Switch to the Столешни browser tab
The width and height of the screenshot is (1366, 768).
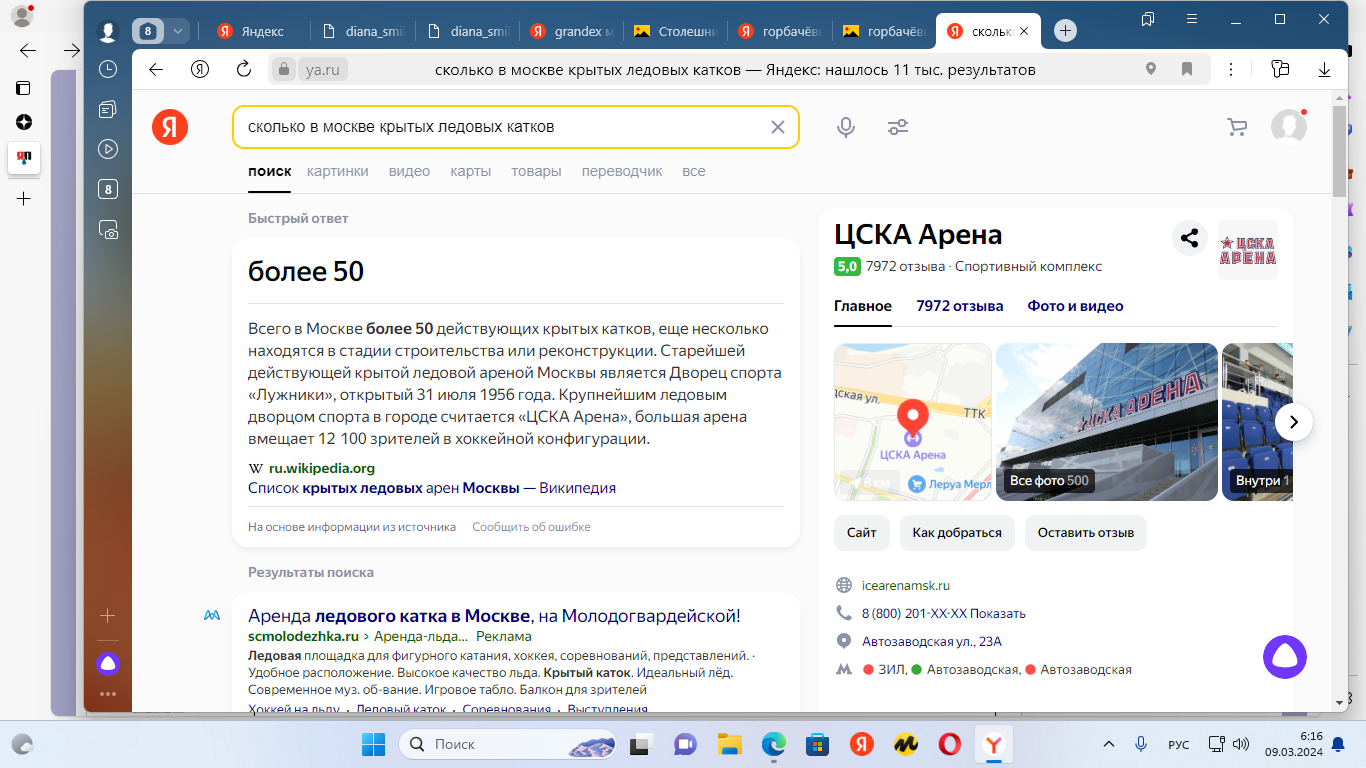(x=675, y=31)
